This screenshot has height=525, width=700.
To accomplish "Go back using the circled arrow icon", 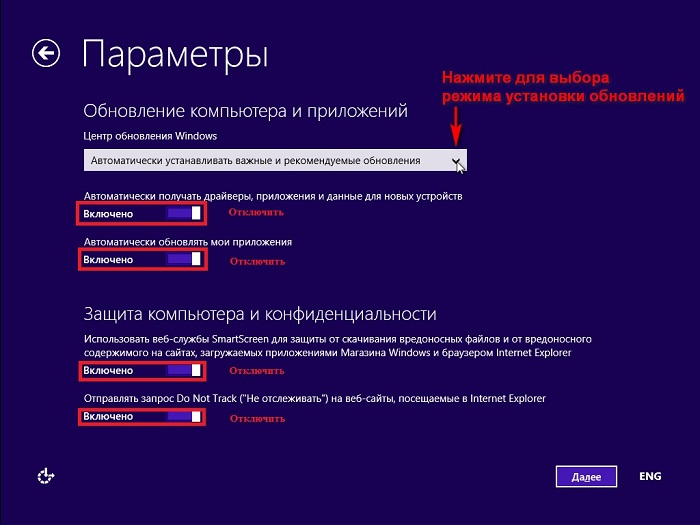I will tap(46, 53).
